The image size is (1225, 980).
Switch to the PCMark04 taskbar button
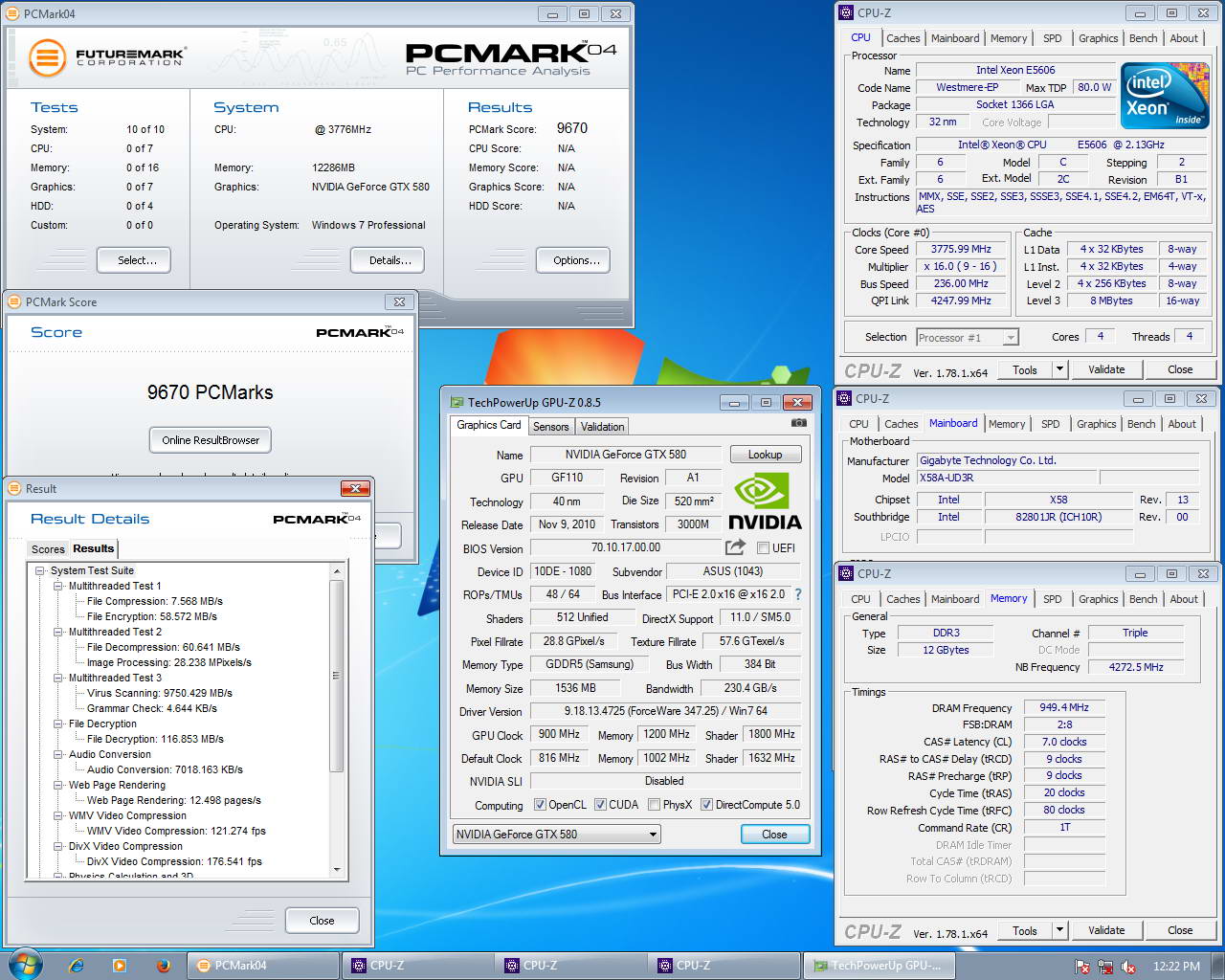262,966
